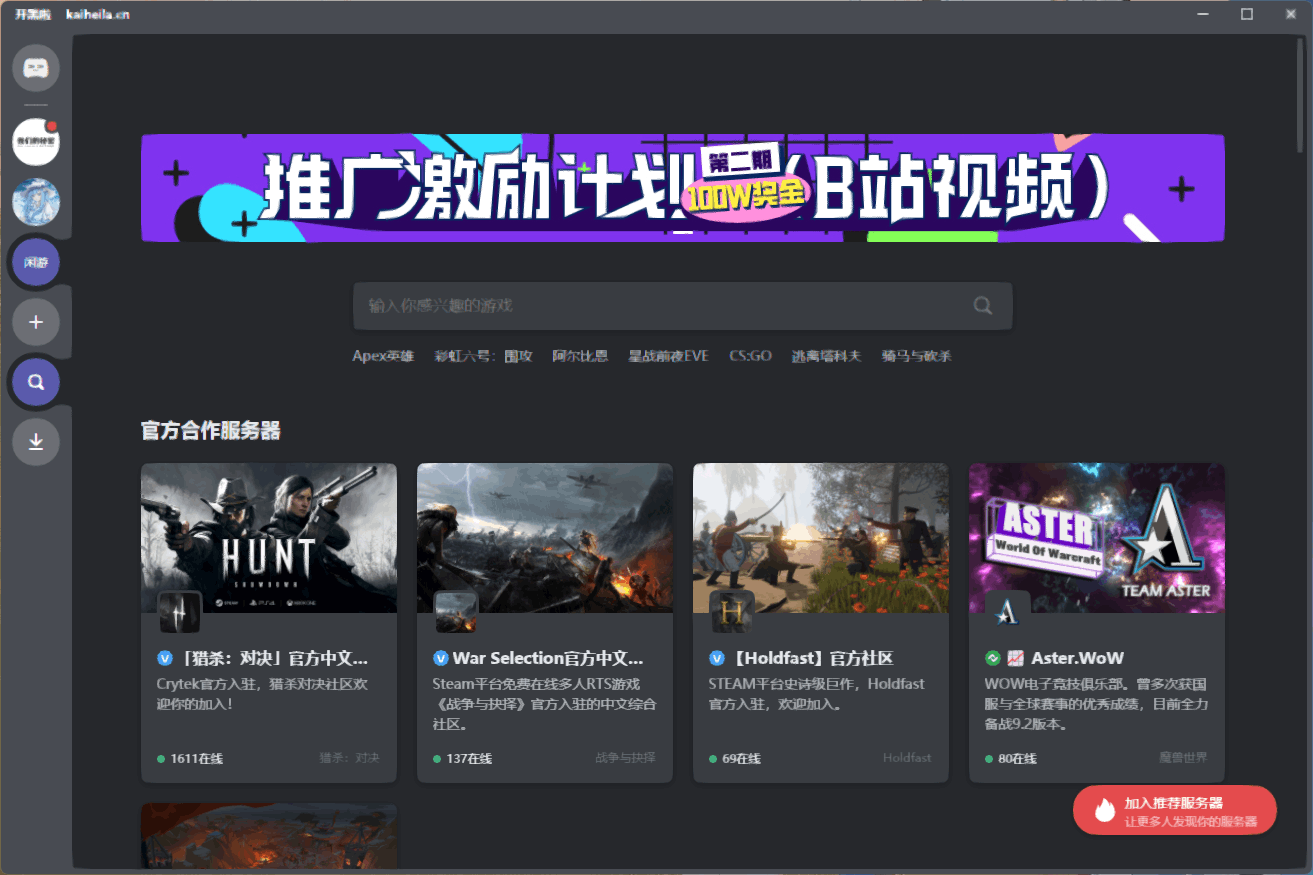Select the 星战前夜EVE quick tag
The image size is (1313, 875).
(x=668, y=356)
